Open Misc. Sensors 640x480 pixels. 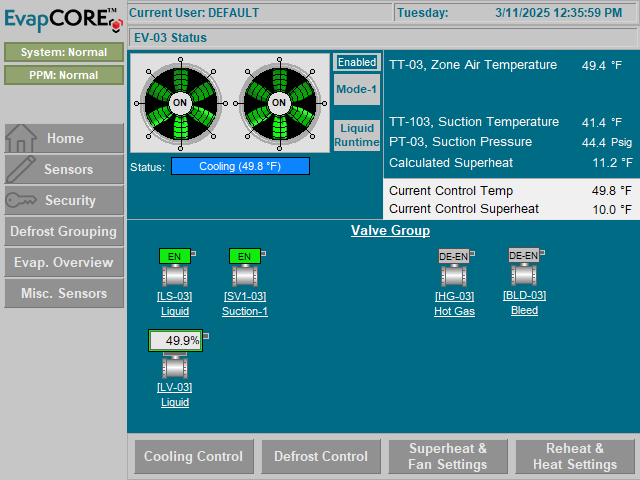(x=64, y=293)
